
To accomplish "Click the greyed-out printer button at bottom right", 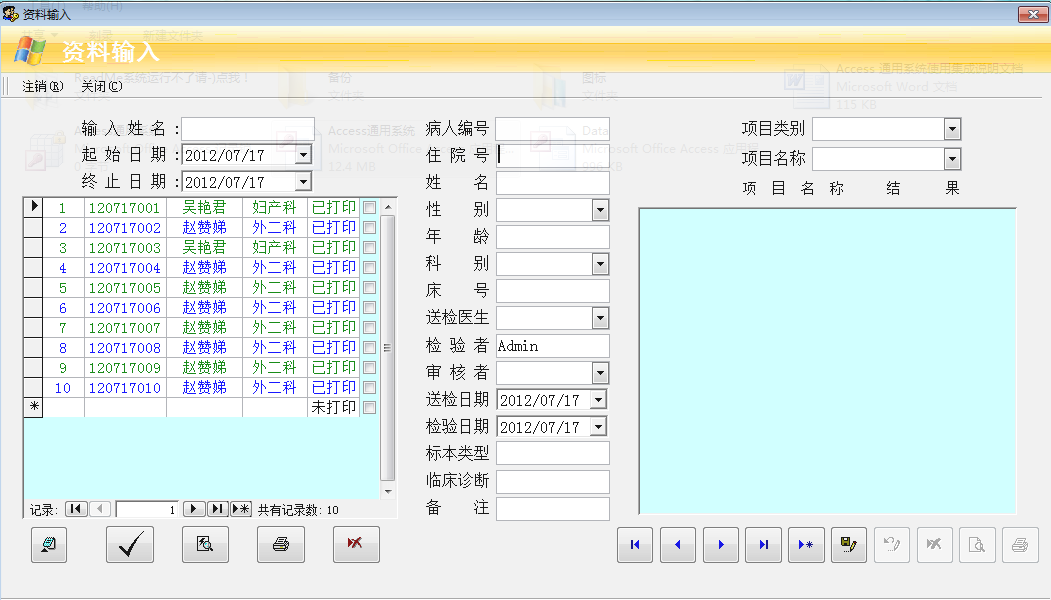I will tap(1020, 545).
